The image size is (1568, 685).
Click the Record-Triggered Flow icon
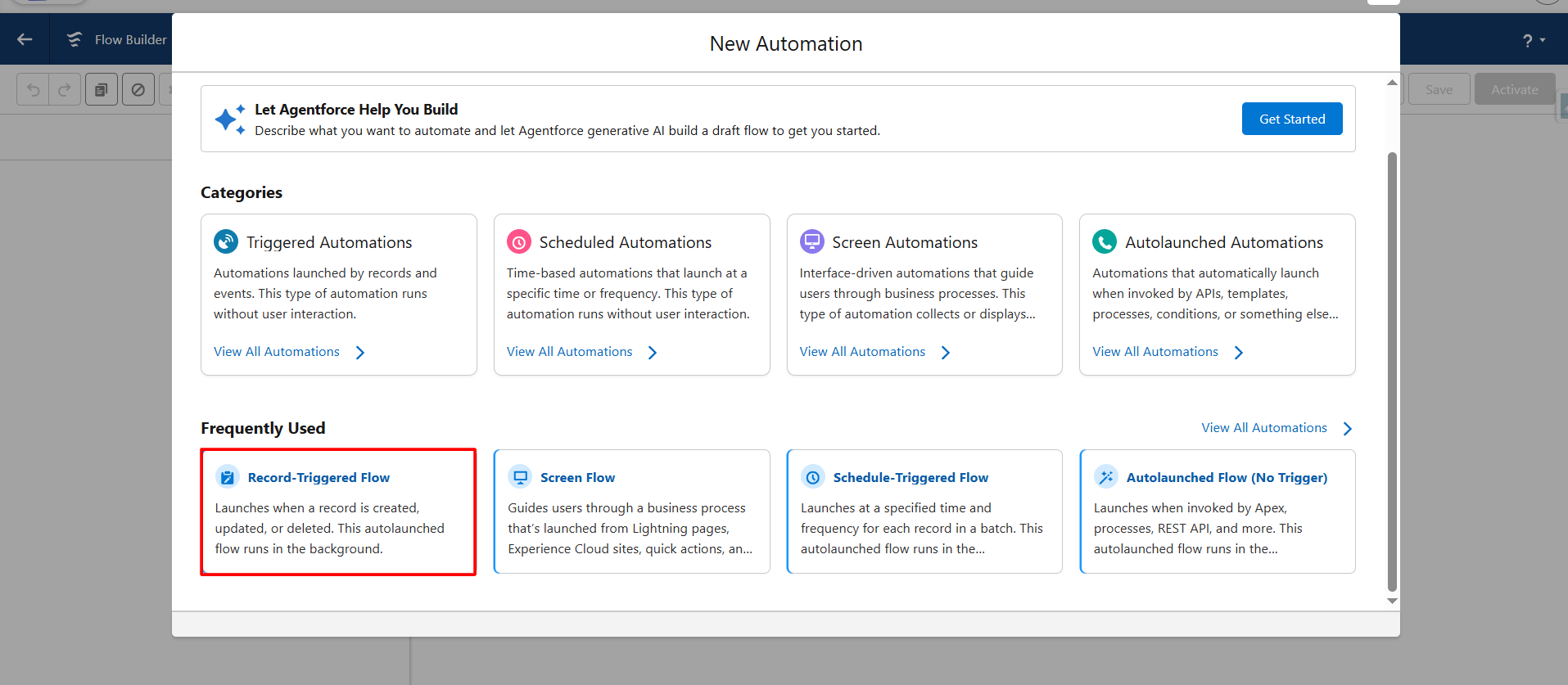pyautogui.click(x=228, y=477)
